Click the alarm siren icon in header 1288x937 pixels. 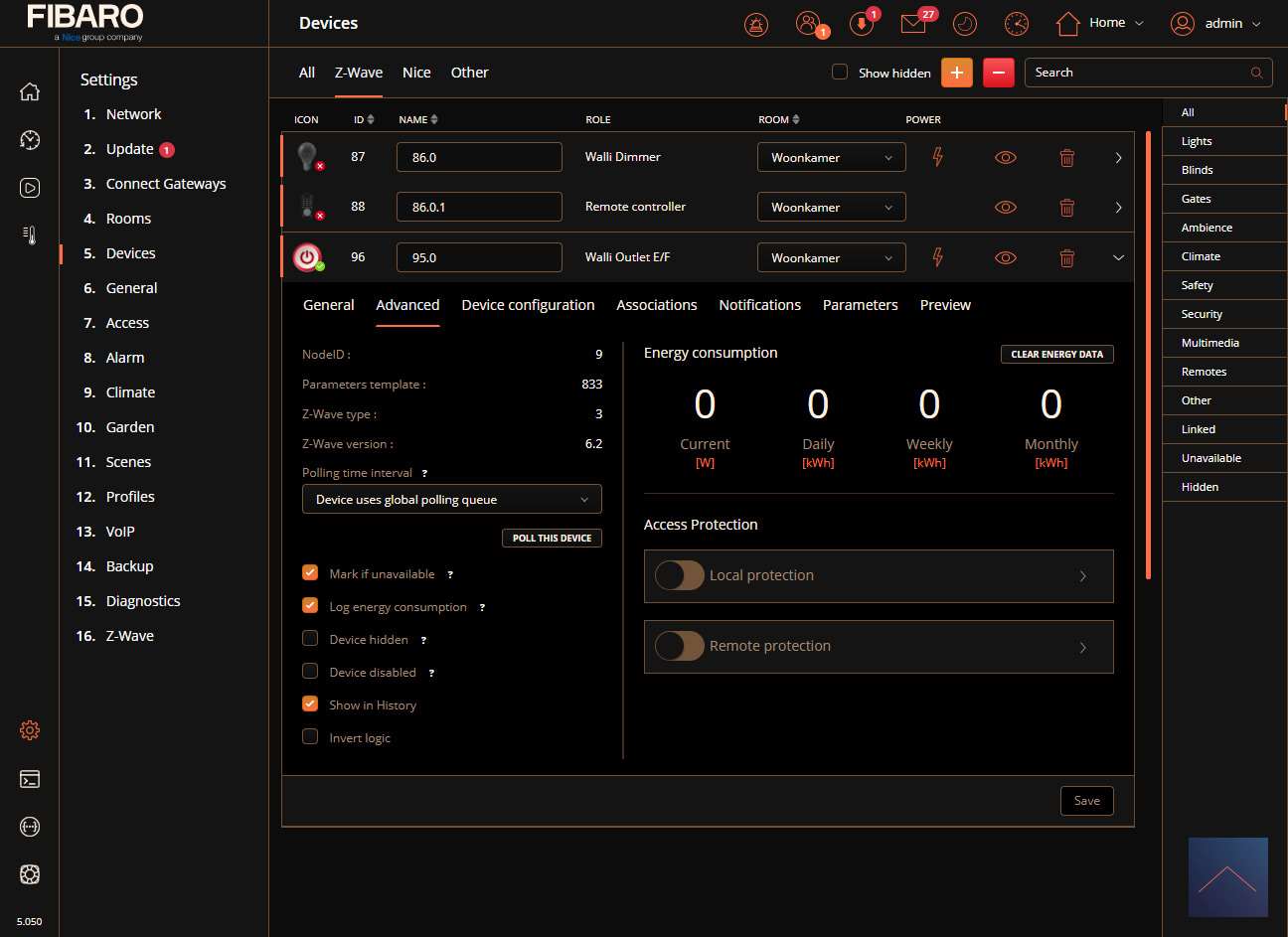[756, 24]
